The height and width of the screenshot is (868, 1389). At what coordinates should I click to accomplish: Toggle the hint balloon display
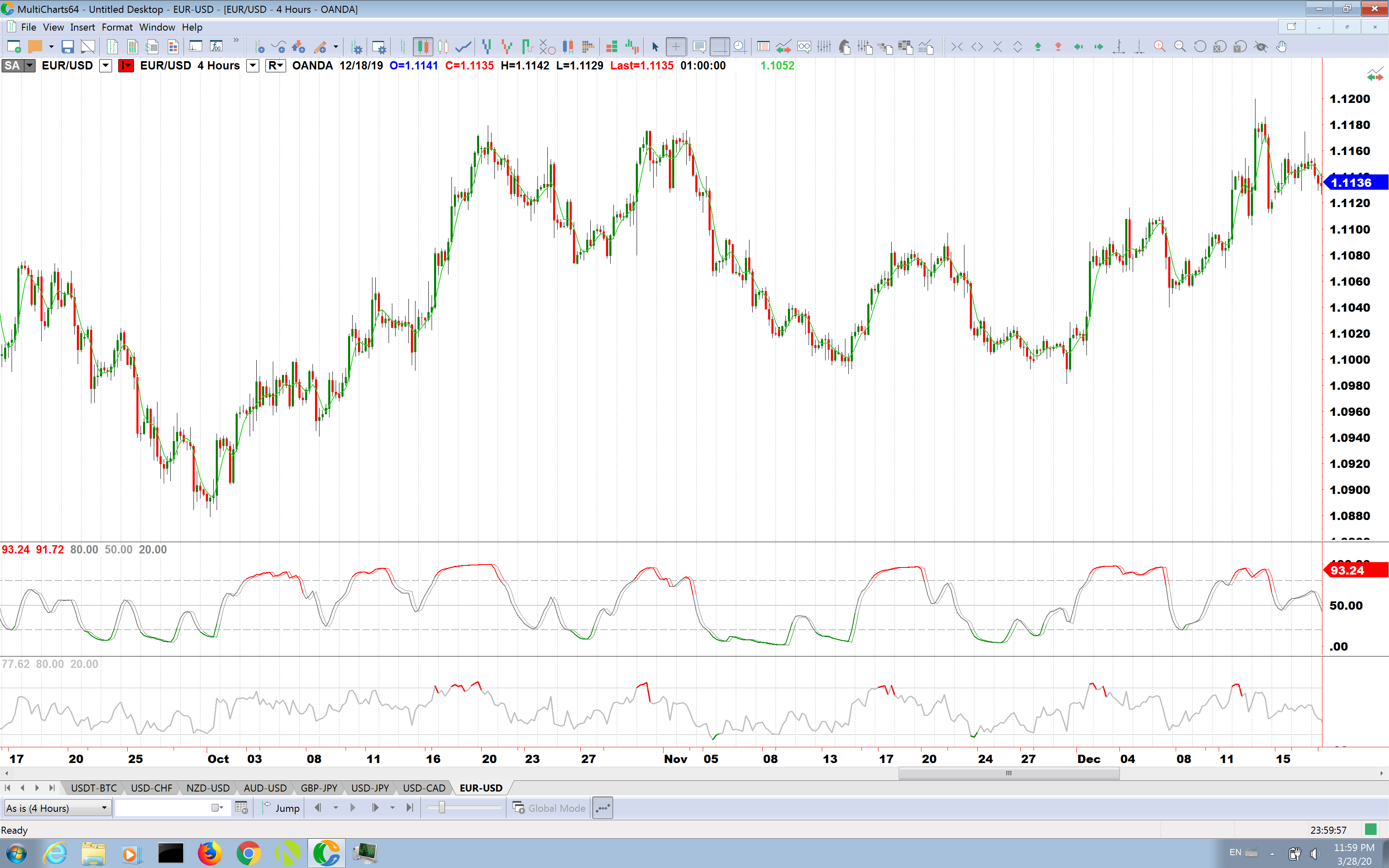point(699,47)
